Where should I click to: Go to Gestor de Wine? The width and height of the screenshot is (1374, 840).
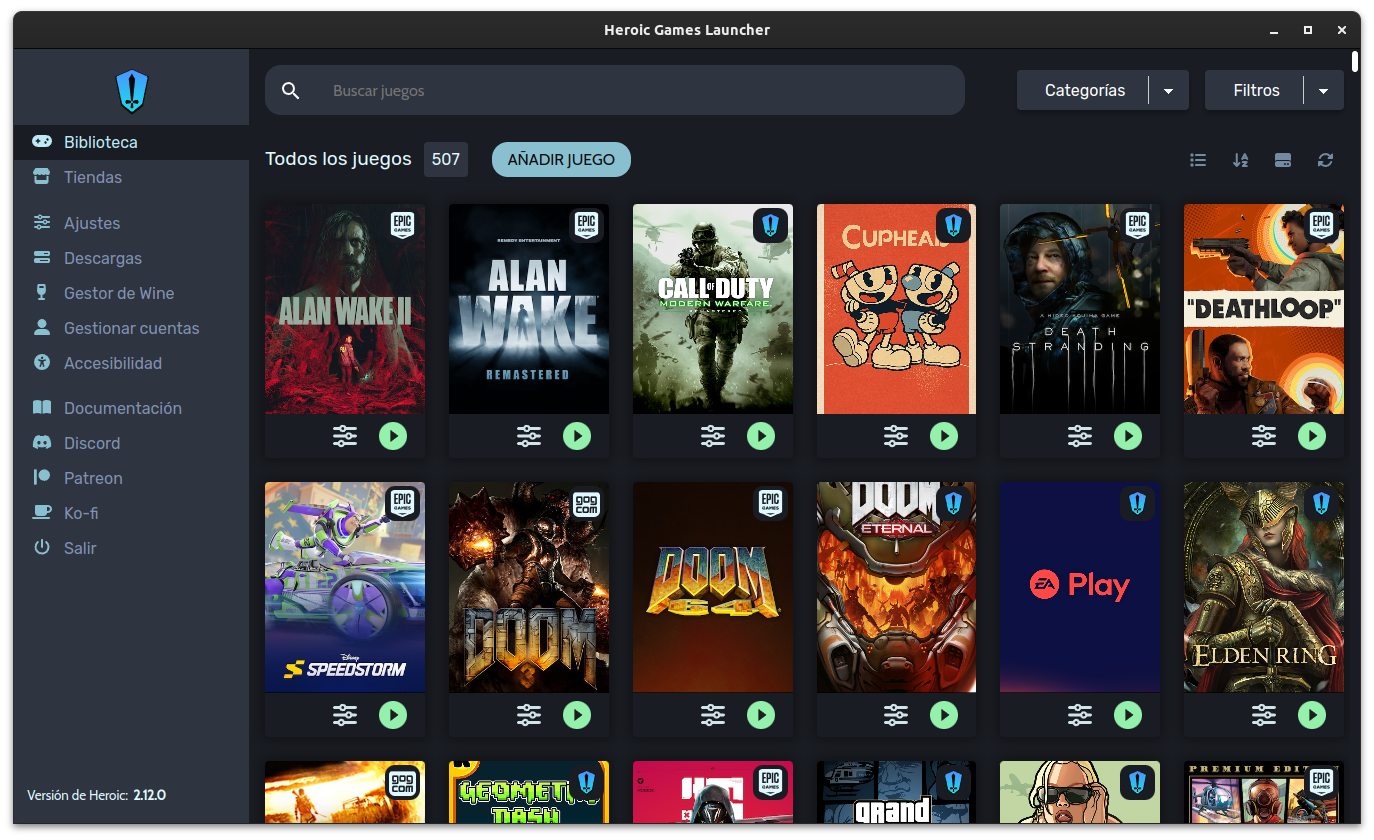pyautogui.click(x=119, y=293)
